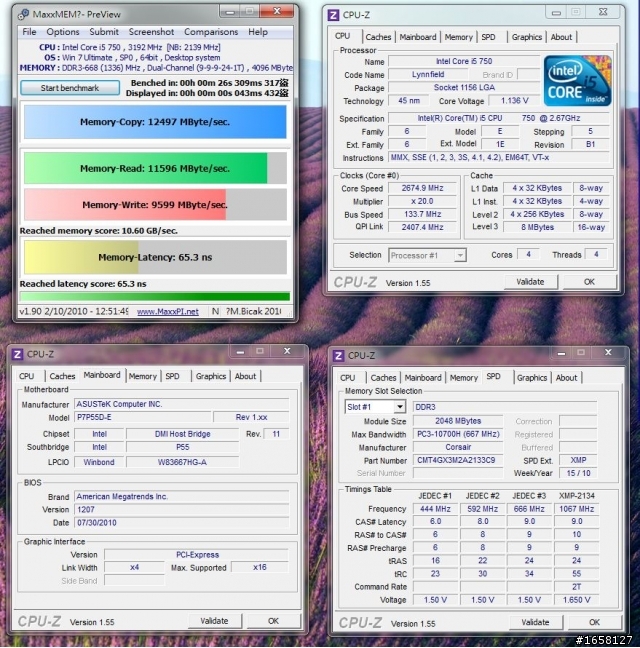Select Caches tab in the Mainboard window
640x648 pixels.
pos(62,376)
